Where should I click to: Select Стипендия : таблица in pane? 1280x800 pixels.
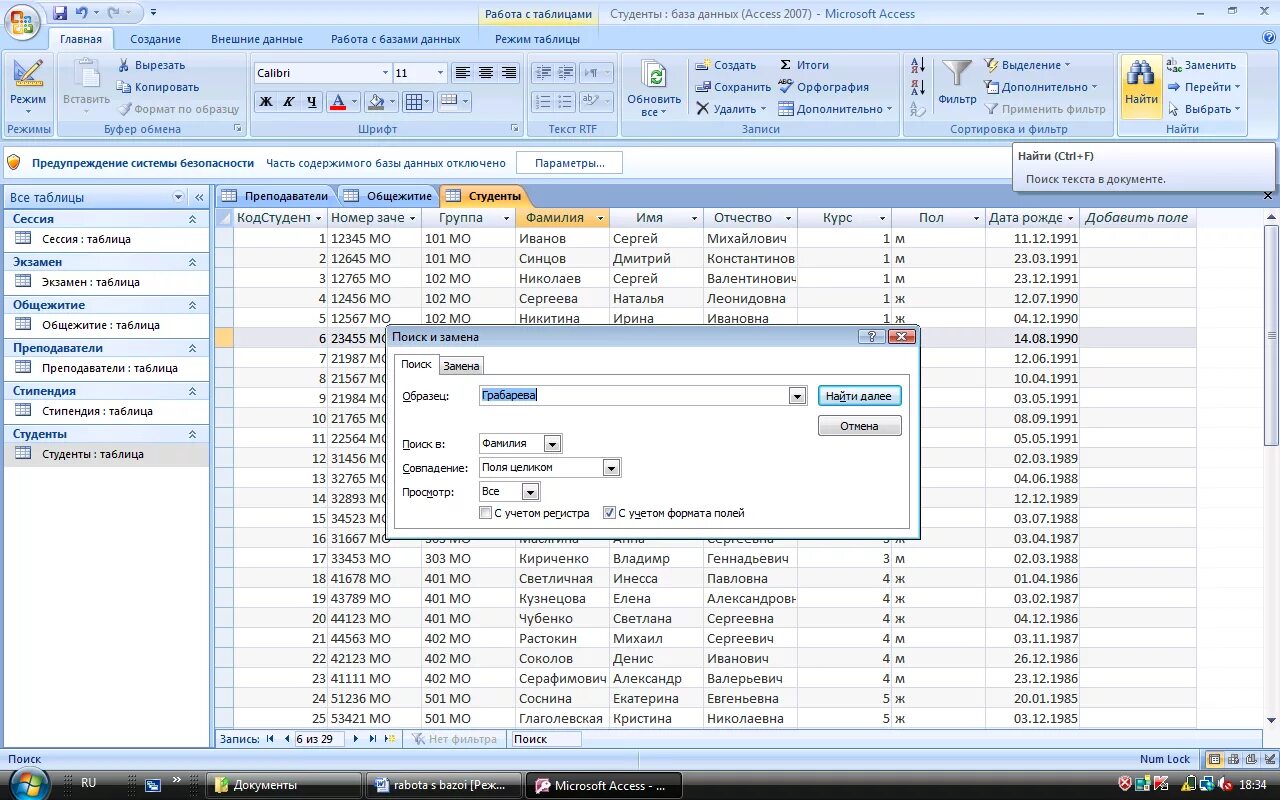coord(97,411)
